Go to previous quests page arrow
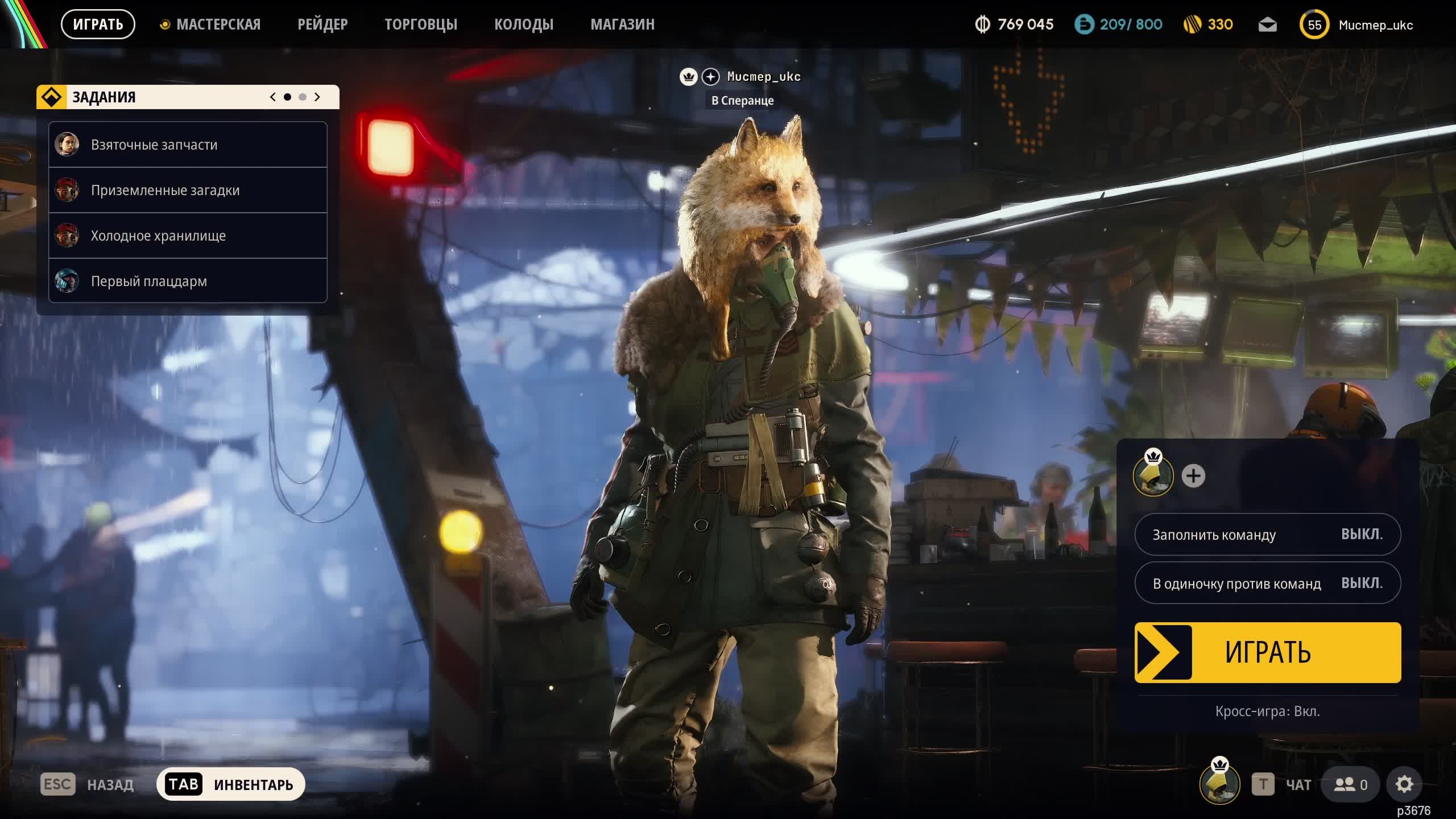The height and width of the screenshot is (819, 1456). [x=273, y=97]
